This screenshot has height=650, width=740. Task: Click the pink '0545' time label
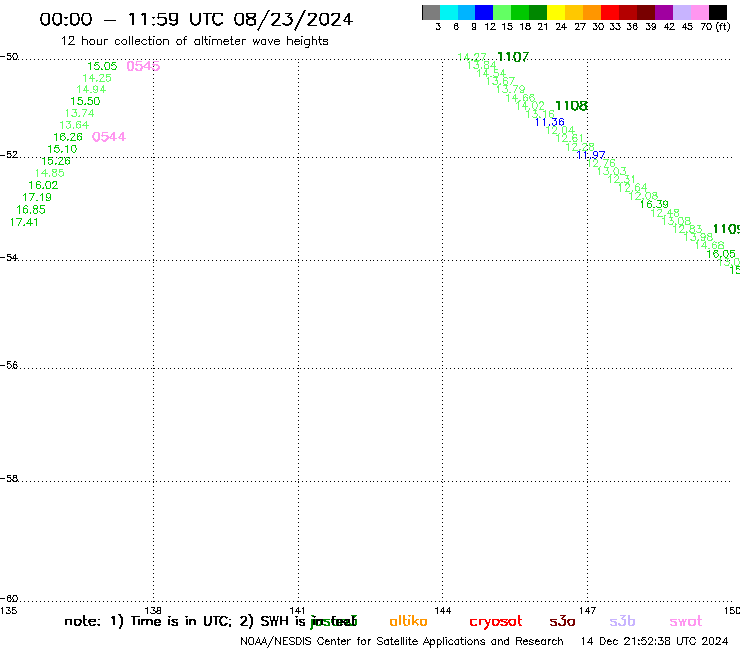coord(143,66)
